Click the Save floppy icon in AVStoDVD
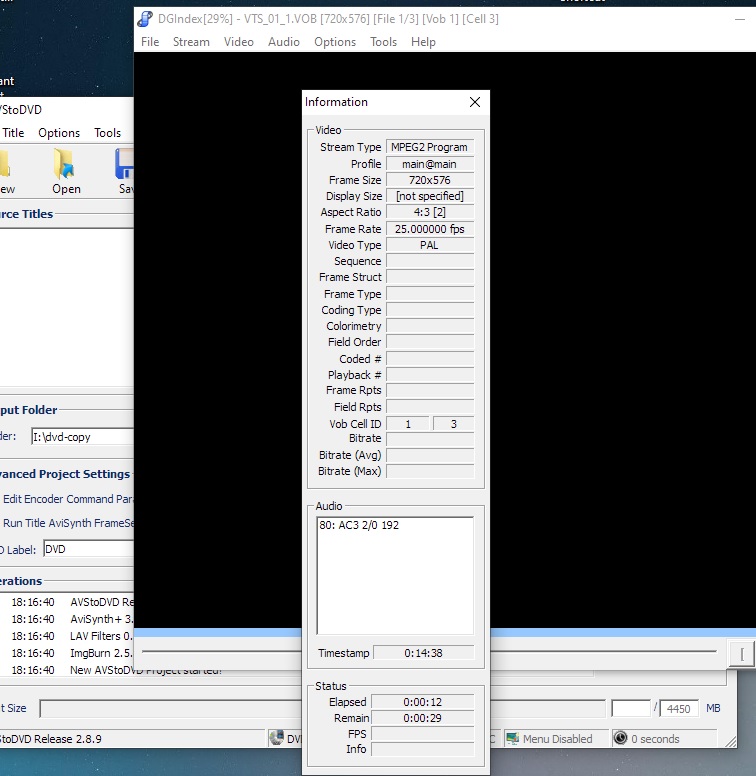Screen dimensions: 756x776 click(x=124, y=164)
